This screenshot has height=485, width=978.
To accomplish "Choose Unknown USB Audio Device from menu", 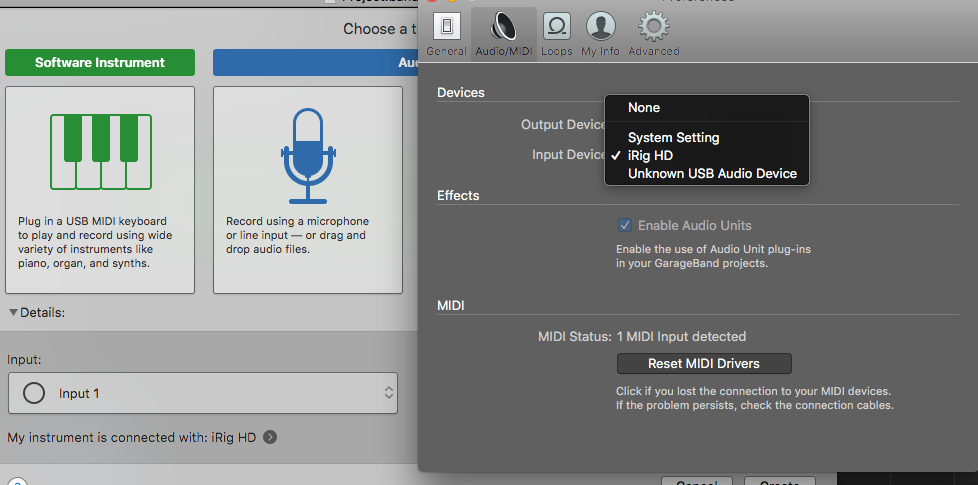I will point(707,174).
